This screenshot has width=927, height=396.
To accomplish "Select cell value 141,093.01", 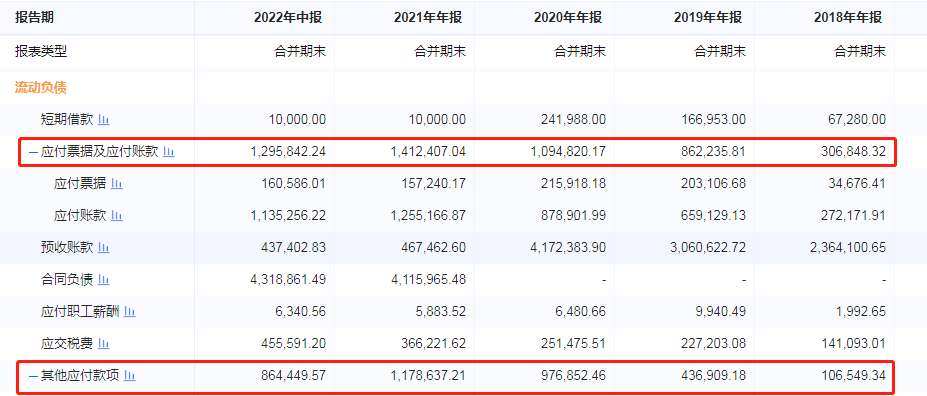I will (x=853, y=343).
